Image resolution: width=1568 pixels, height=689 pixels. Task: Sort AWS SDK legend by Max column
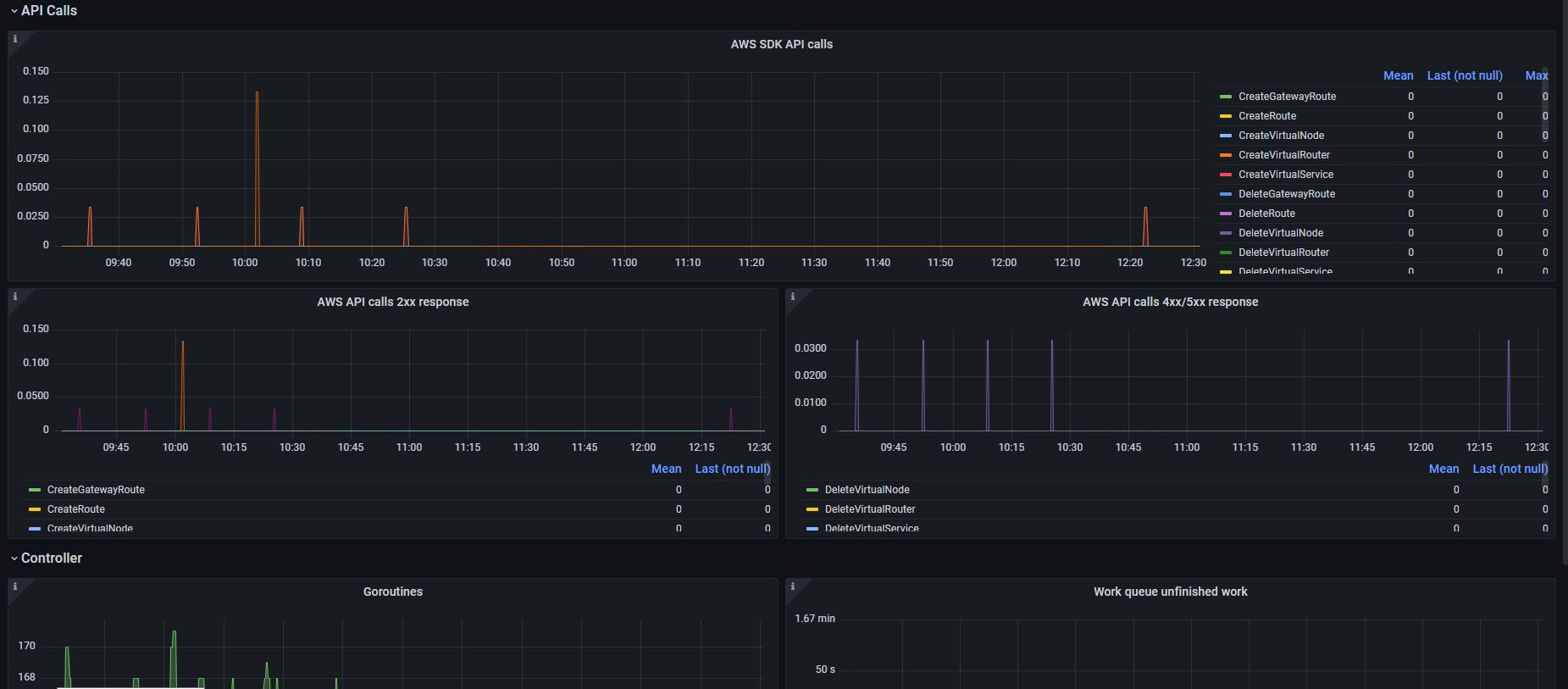(x=1535, y=75)
